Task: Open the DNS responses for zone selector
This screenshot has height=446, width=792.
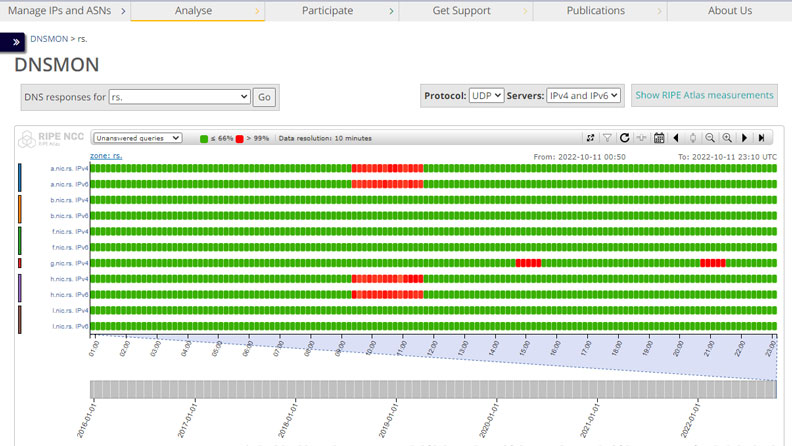Action: 179,97
